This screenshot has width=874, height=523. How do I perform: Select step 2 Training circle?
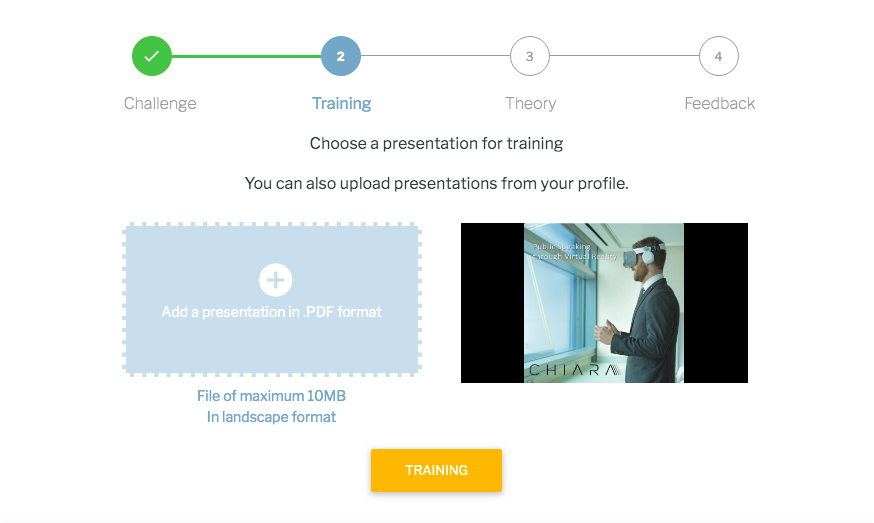[341, 56]
